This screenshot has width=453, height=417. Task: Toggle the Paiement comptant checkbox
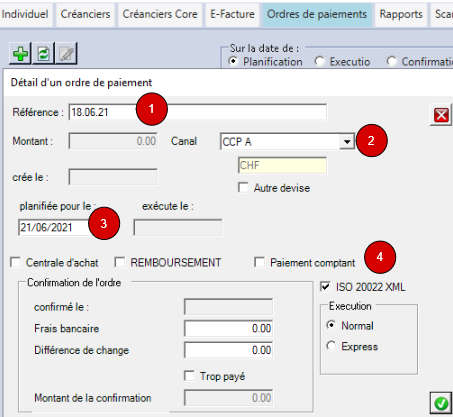coord(259,262)
